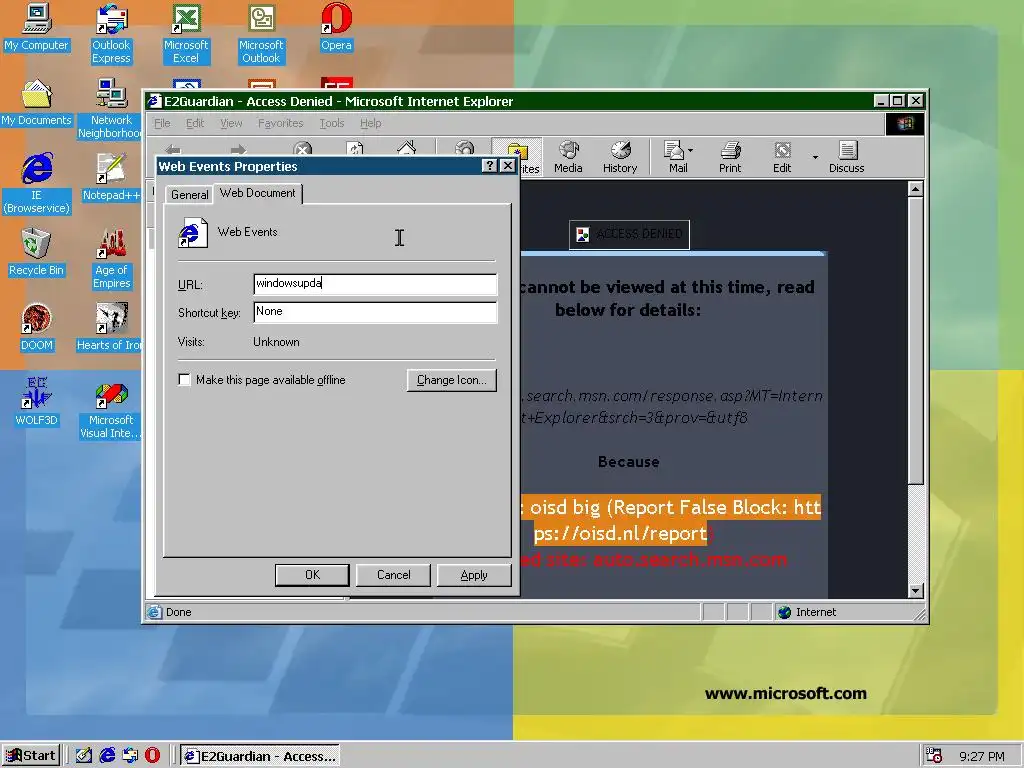Image resolution: width=1024 pixels, height=768 pixels.
Task: Click the ACCESS DENIED broken image
Action: pyautogui.click(x=630, y=234)
